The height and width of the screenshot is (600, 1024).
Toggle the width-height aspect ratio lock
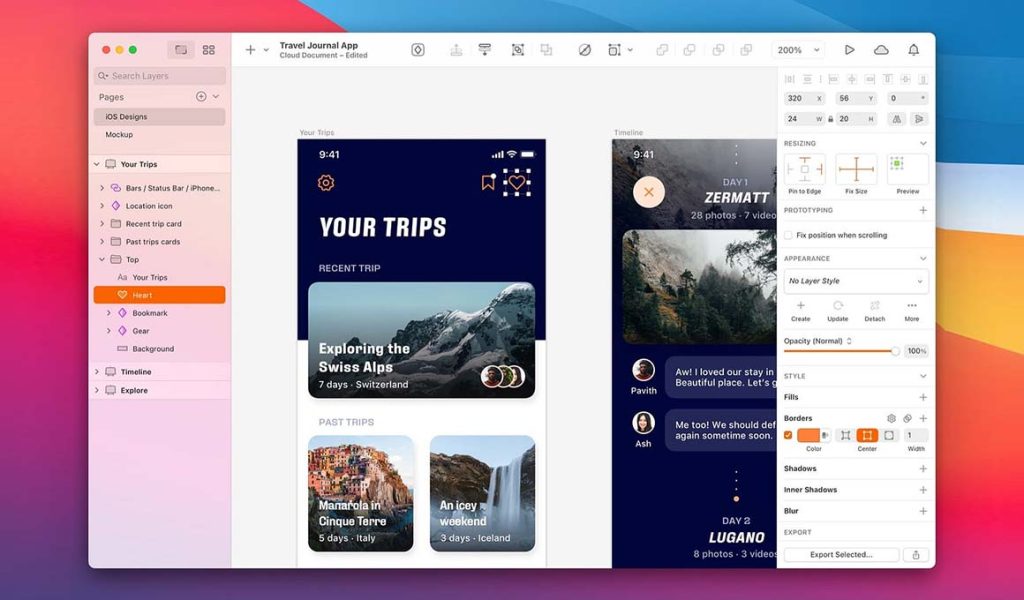[x=831, y=119]
